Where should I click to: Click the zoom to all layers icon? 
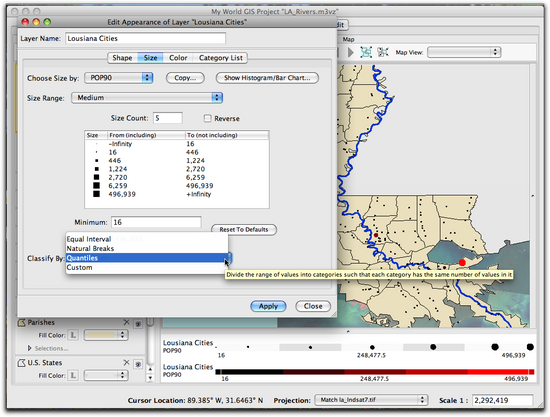click(x=366, y=53)
